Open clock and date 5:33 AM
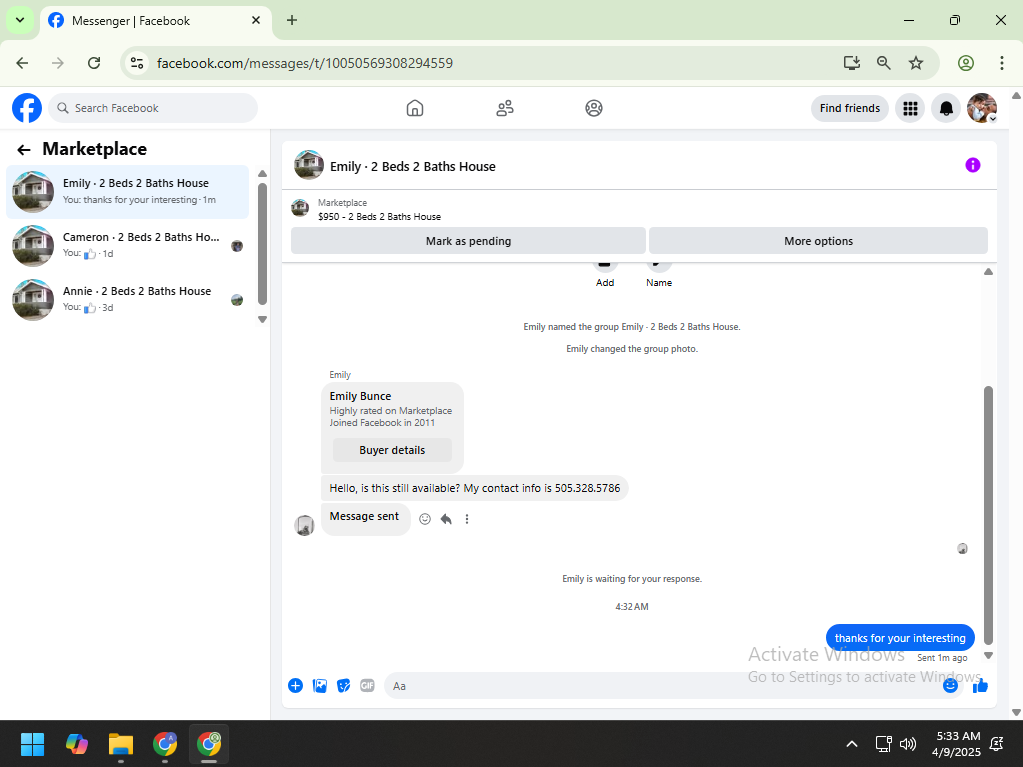Viewport: 1023px width, 767px height. point(956,744)
